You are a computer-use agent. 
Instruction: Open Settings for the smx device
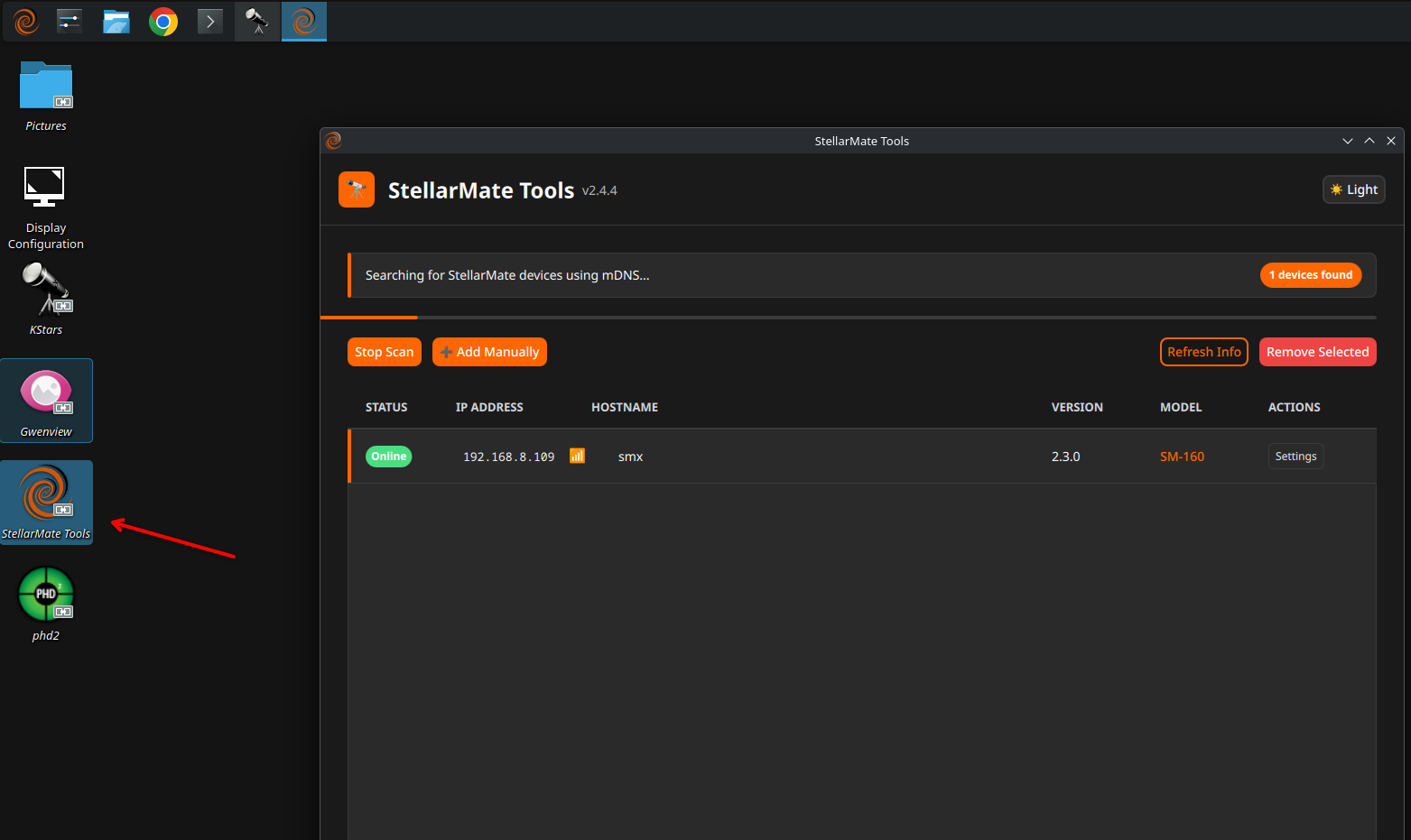point(1296,457)
